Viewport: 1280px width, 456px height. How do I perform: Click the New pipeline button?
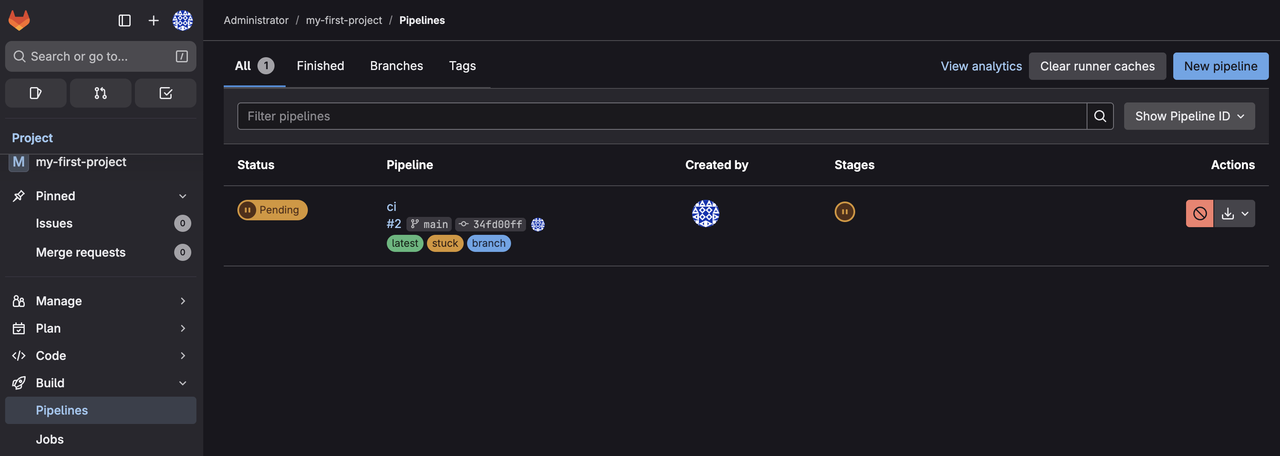(1220, 66)
